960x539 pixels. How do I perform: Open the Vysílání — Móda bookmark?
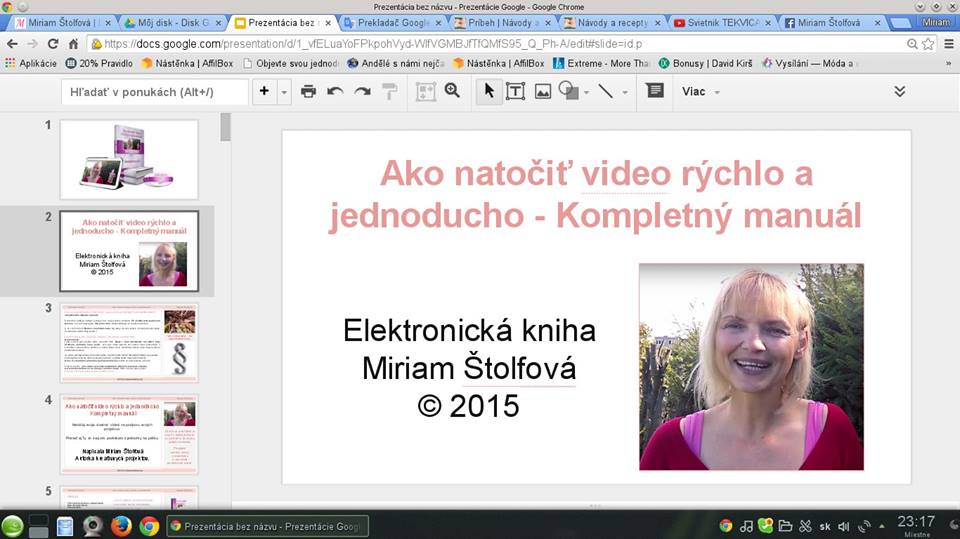810,63
